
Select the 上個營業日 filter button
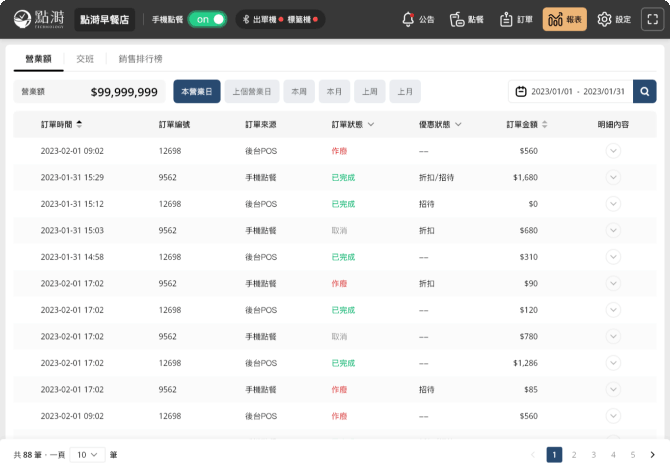coord(251,92)
